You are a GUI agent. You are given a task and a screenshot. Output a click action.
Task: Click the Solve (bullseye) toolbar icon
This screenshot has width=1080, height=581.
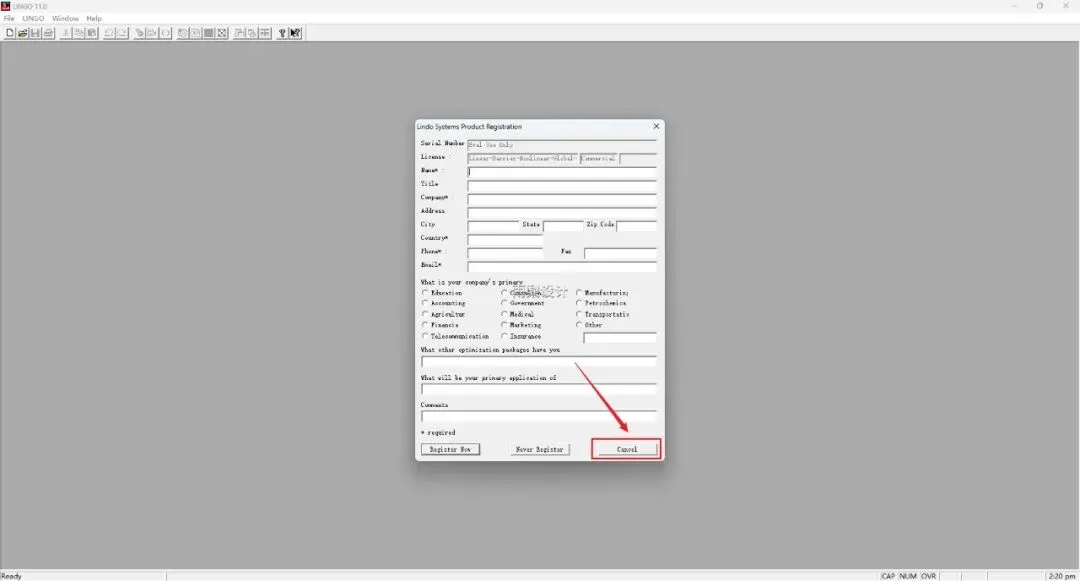(x=183, y=33)
